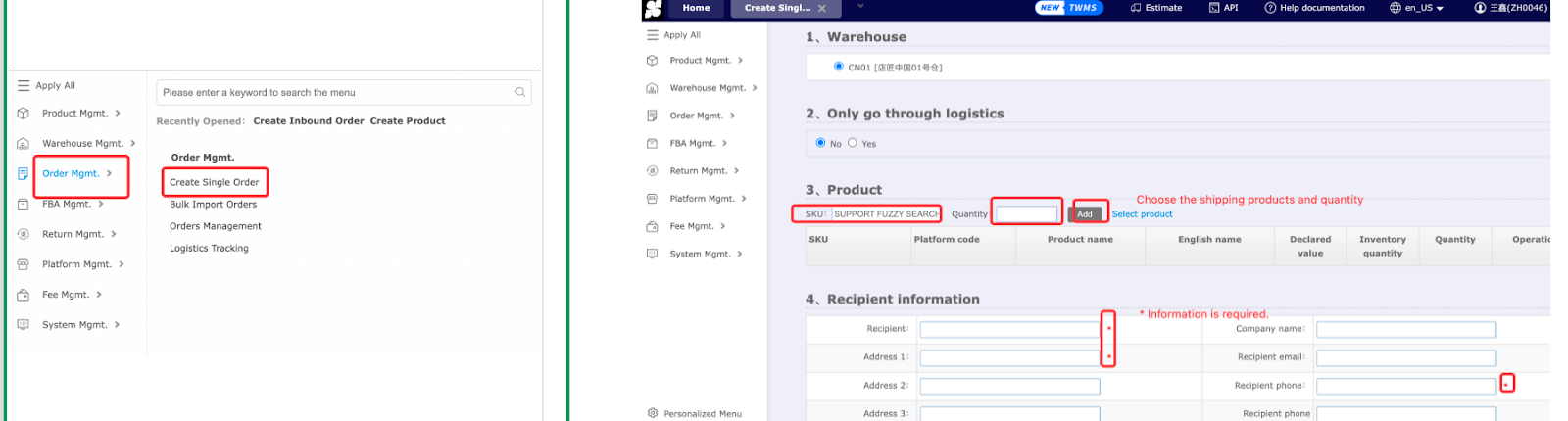Click the user account icon for ZH0046

[1480, 8]
